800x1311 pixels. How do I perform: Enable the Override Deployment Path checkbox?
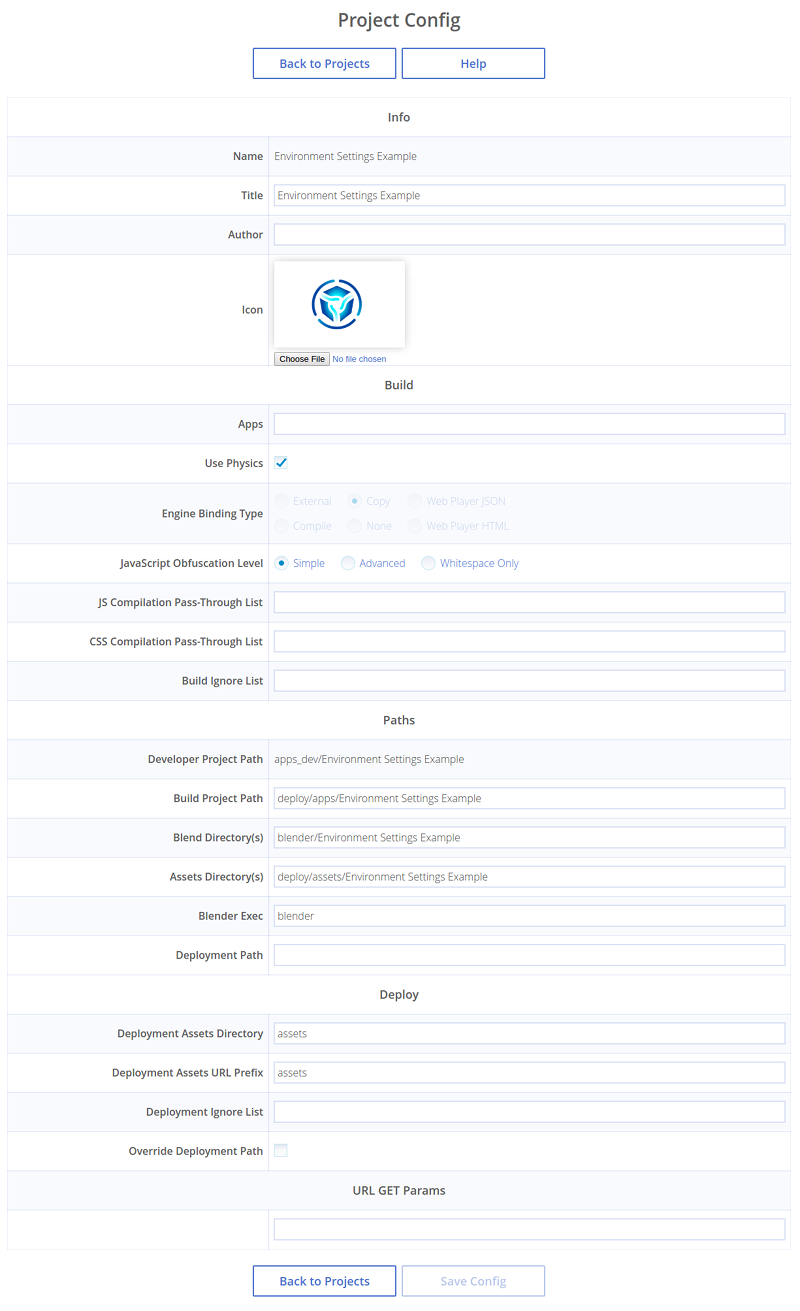click(x=281, y=1151)
